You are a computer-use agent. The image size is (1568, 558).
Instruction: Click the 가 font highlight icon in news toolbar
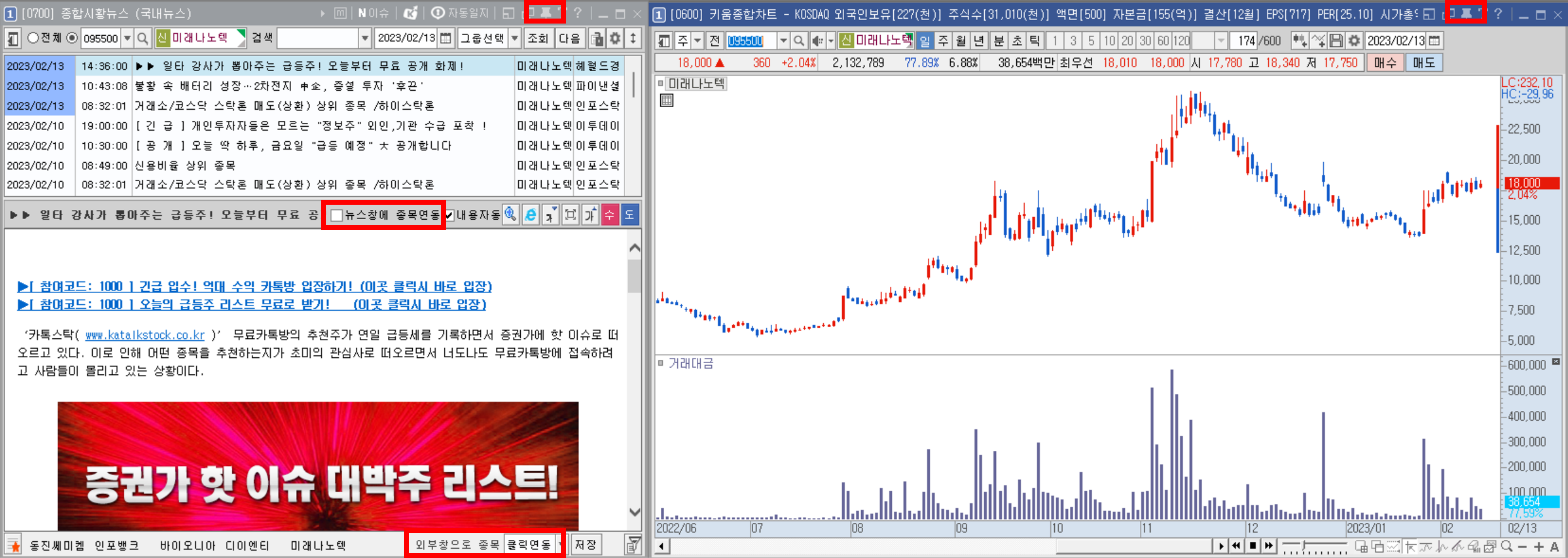590,214
